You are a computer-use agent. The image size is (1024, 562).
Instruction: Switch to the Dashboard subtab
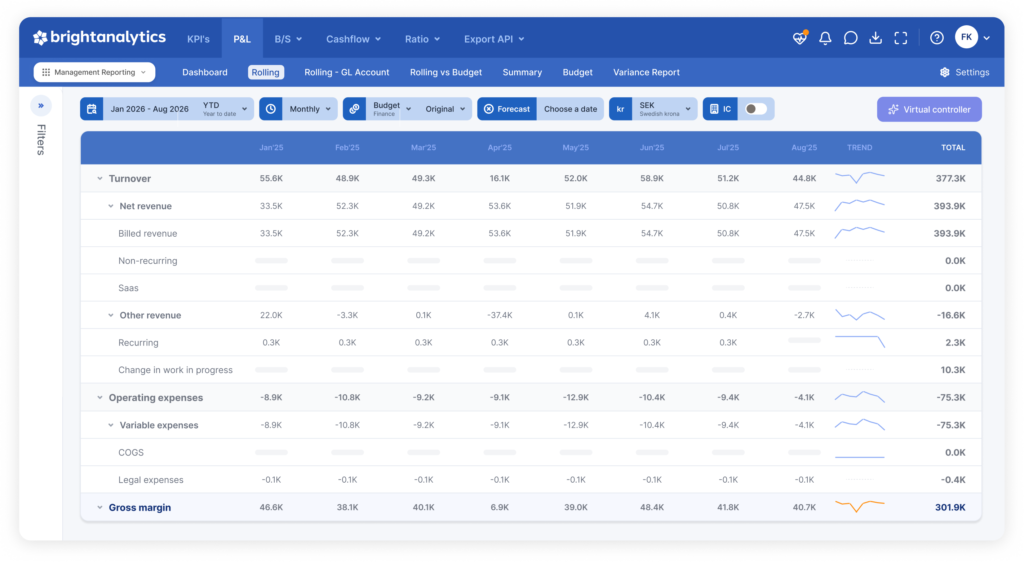[x=205, y=72]
